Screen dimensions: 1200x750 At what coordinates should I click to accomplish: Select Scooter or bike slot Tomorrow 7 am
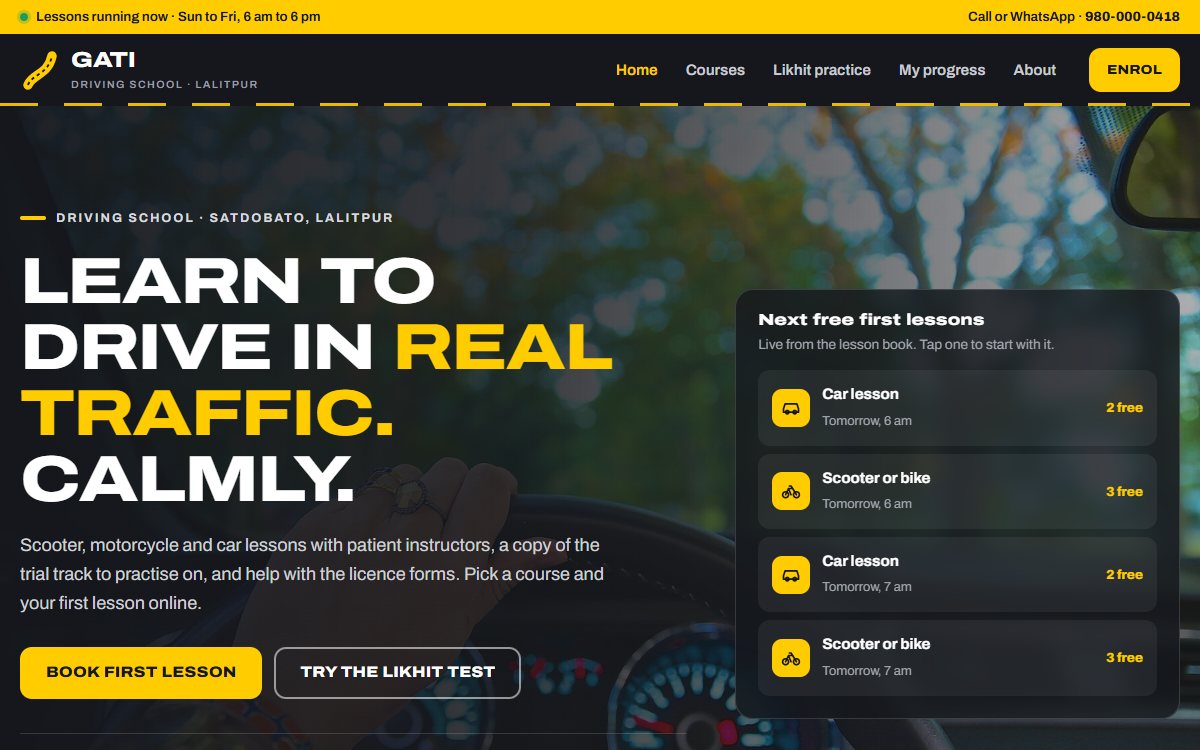click(957, 658)
